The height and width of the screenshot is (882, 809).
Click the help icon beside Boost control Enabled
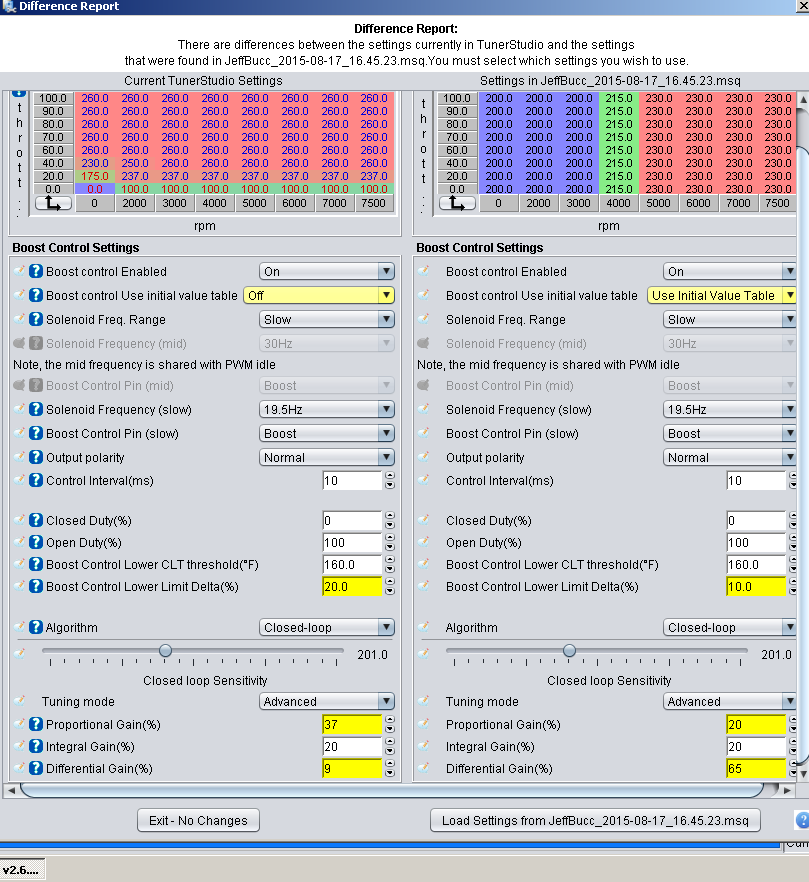[36, 271]
